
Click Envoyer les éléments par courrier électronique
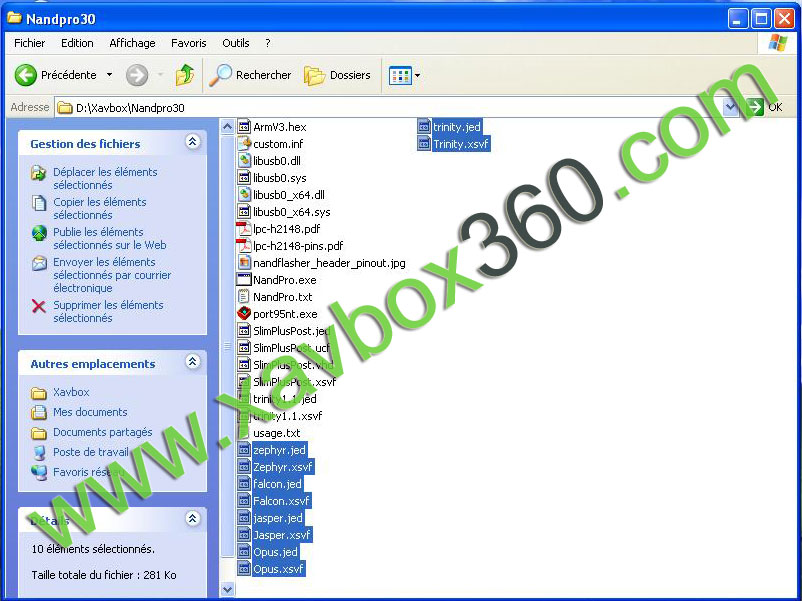[112, 275]
